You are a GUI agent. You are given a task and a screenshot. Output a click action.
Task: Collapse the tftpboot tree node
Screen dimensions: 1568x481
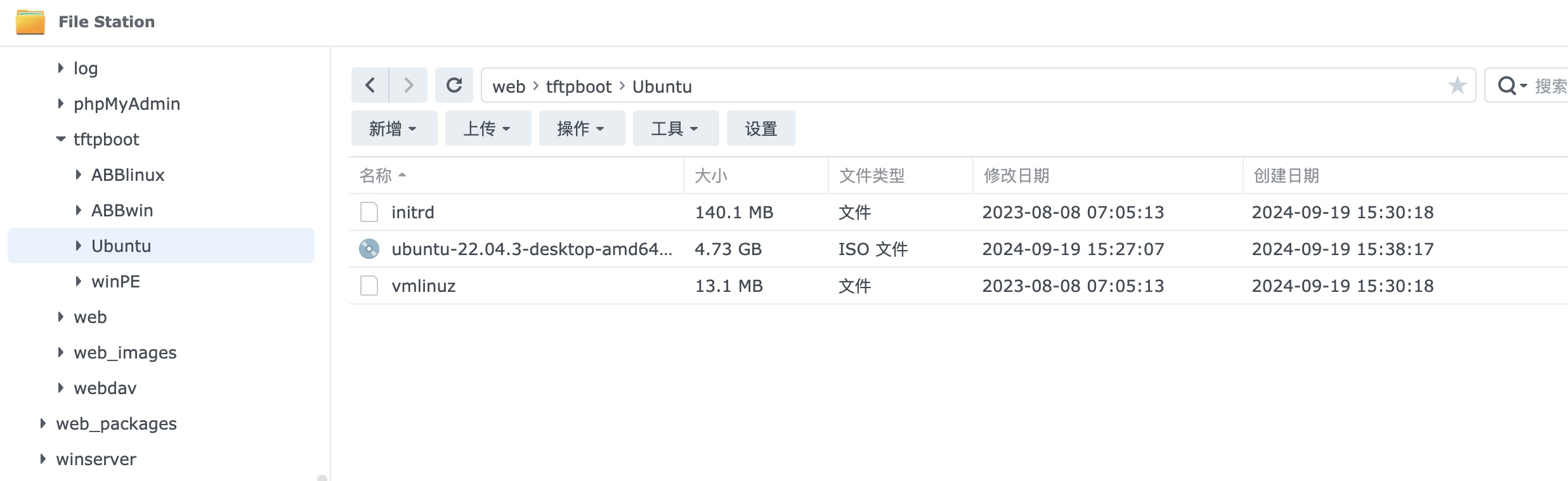(x=61, y=139)
